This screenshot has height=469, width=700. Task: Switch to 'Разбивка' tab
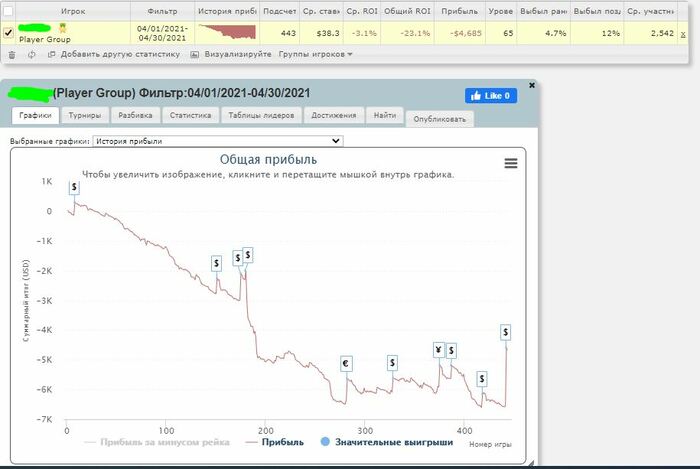[x=135, y=115]
